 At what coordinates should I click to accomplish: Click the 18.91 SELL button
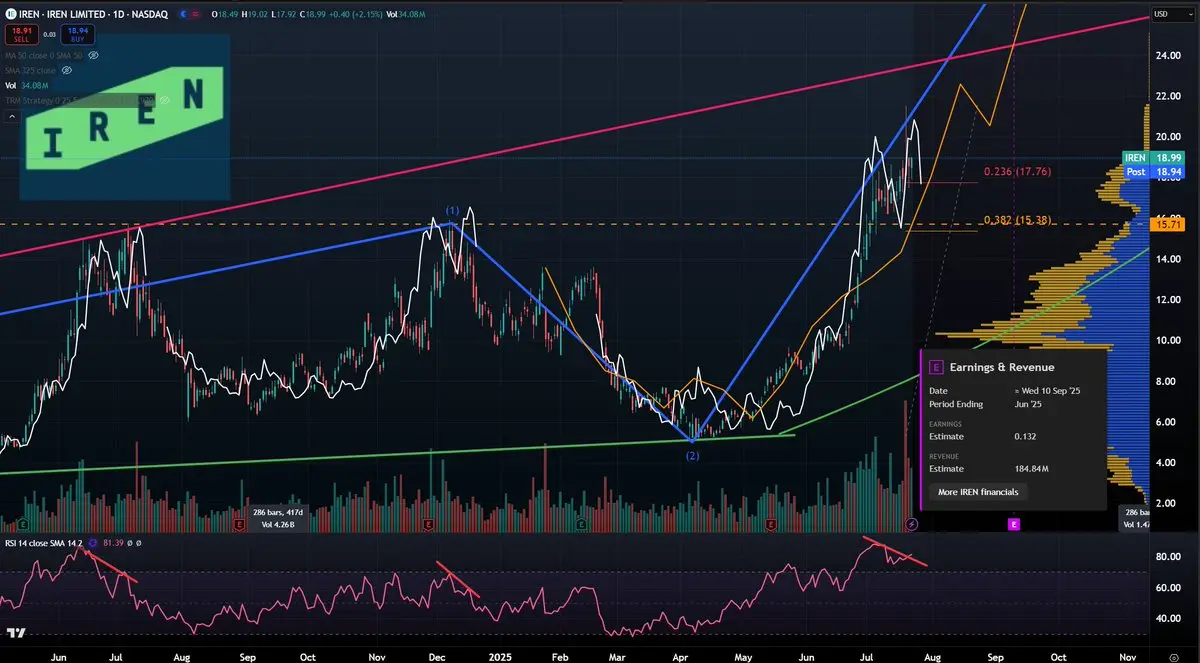pos(22,35)
